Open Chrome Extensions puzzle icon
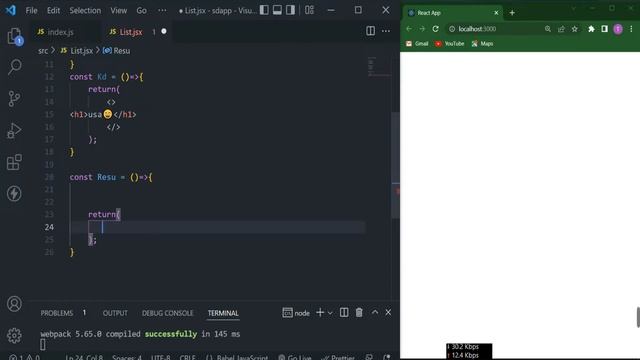Viewport: 640px width, 360px height. 591,29
